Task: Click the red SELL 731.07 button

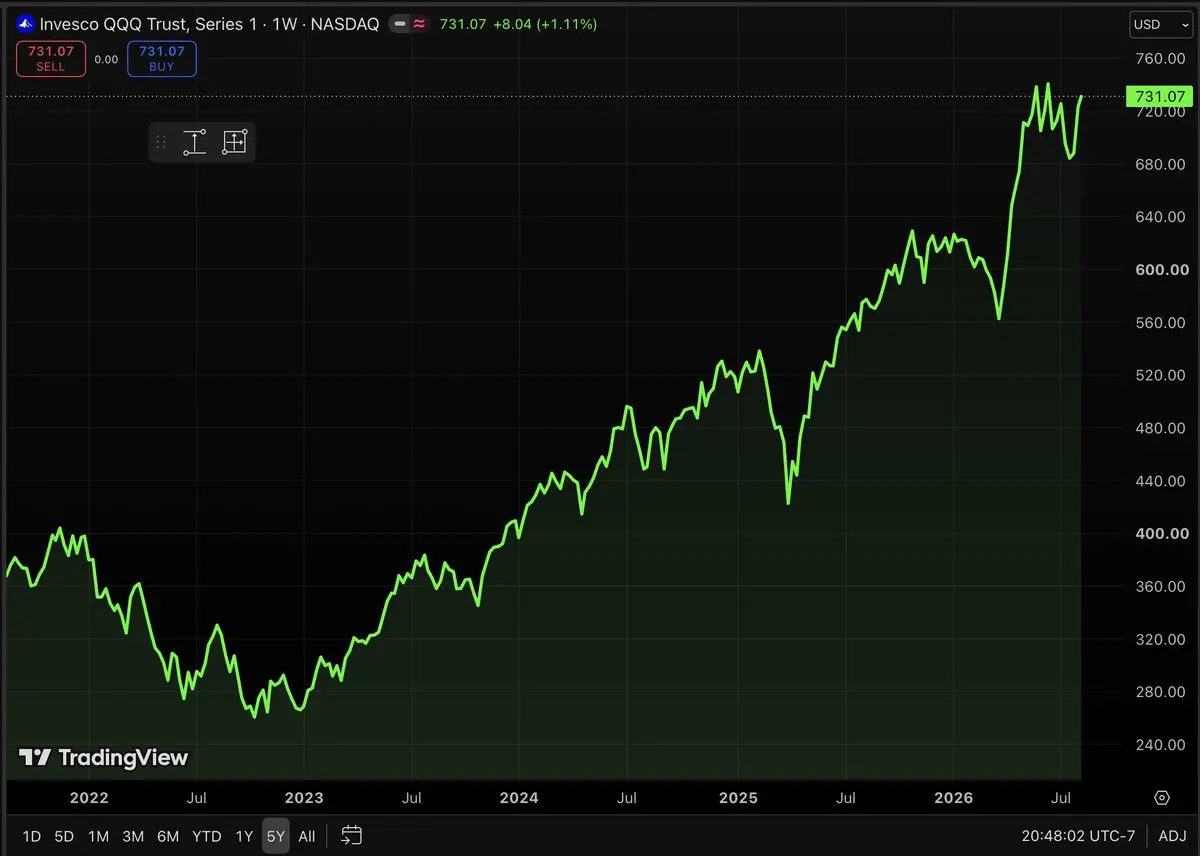Action: coord(50,59)
